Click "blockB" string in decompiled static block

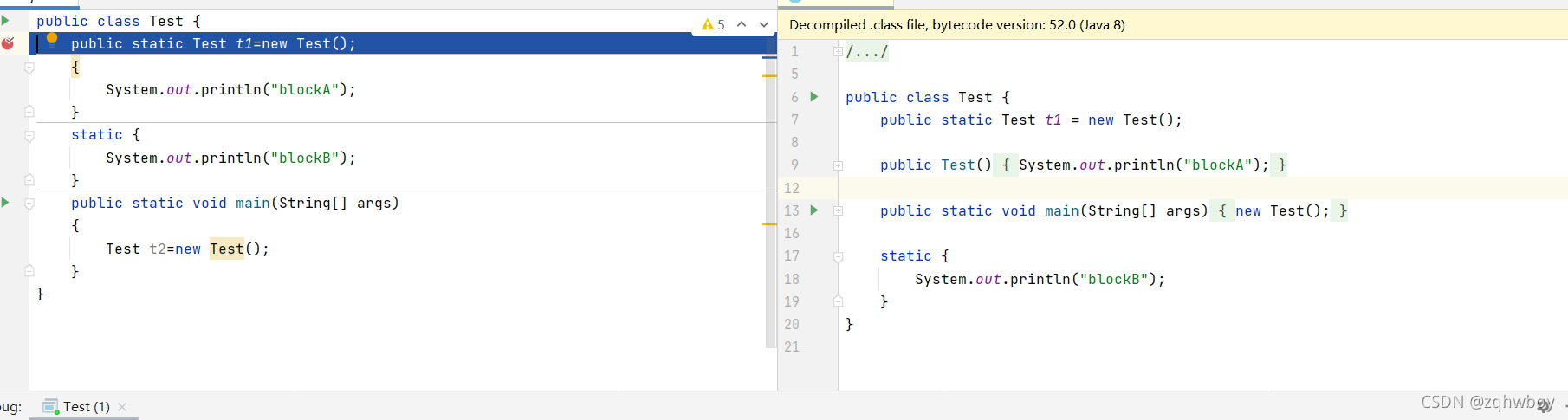[1113, 279]
